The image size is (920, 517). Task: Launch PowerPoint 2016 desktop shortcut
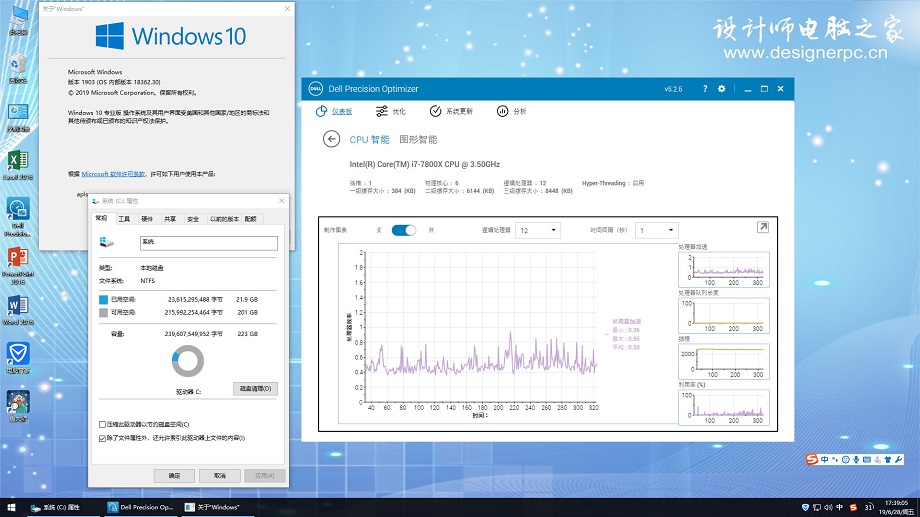[x=18, y=265]
